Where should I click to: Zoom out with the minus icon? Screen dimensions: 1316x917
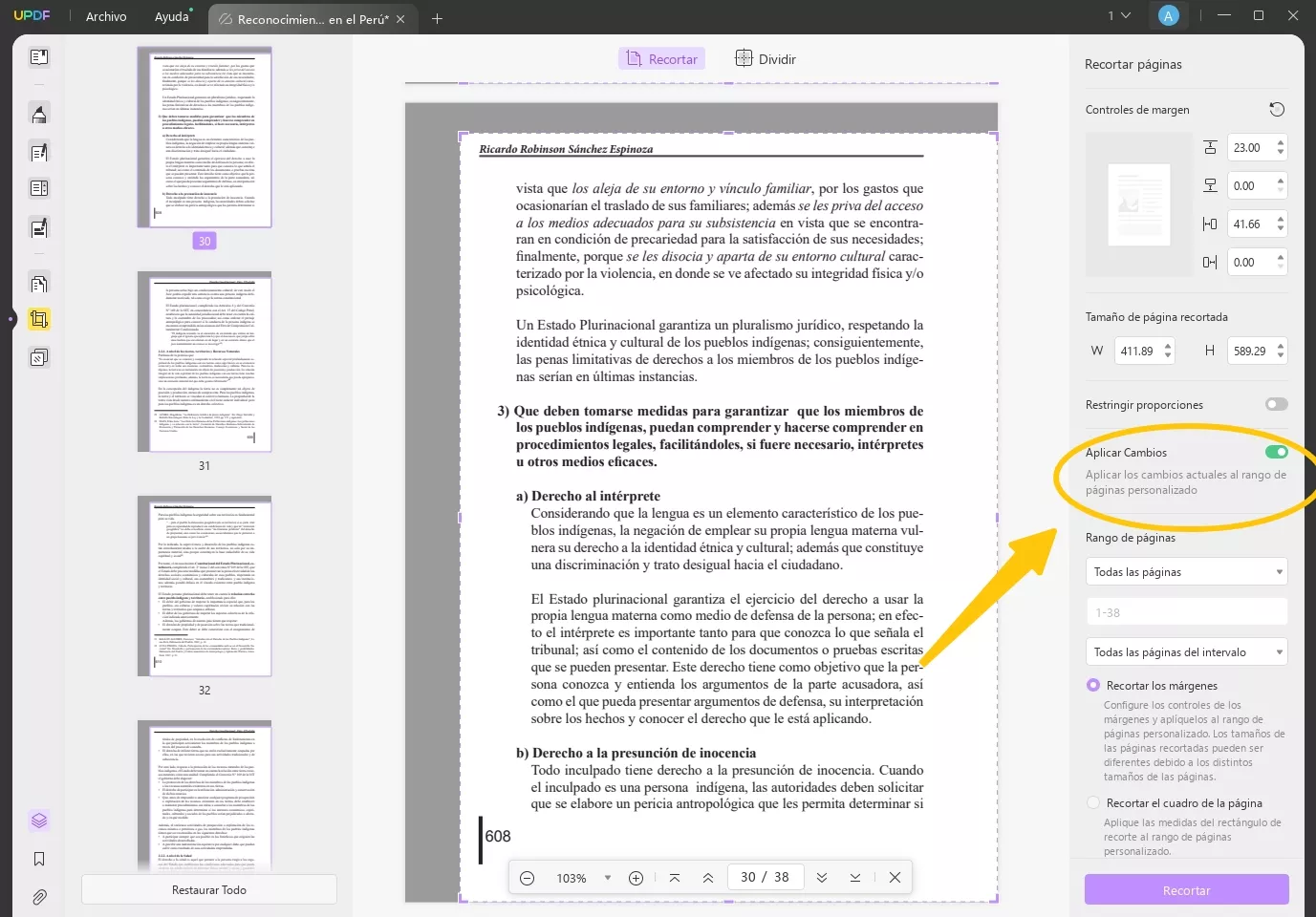click(x=527, y=878)
